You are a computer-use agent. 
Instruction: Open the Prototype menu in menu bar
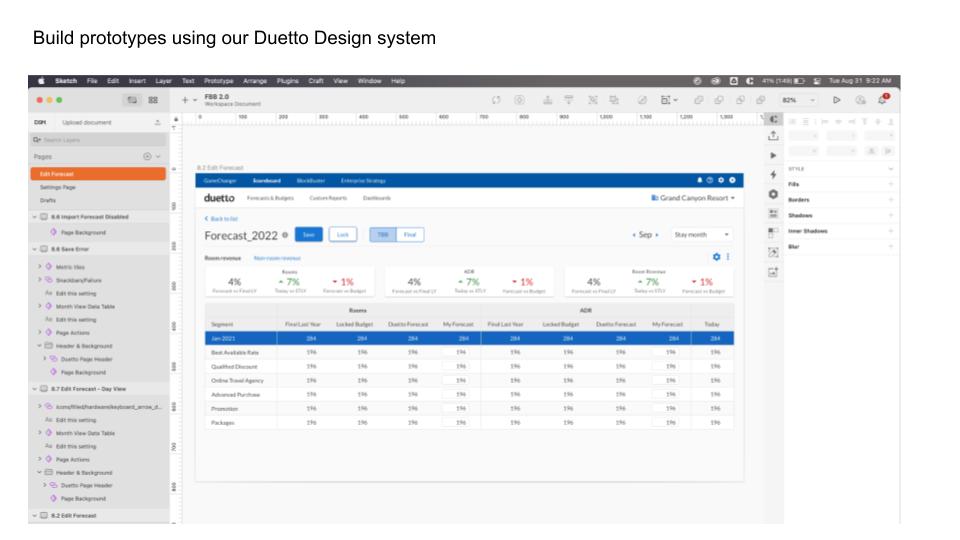[218, 80]
